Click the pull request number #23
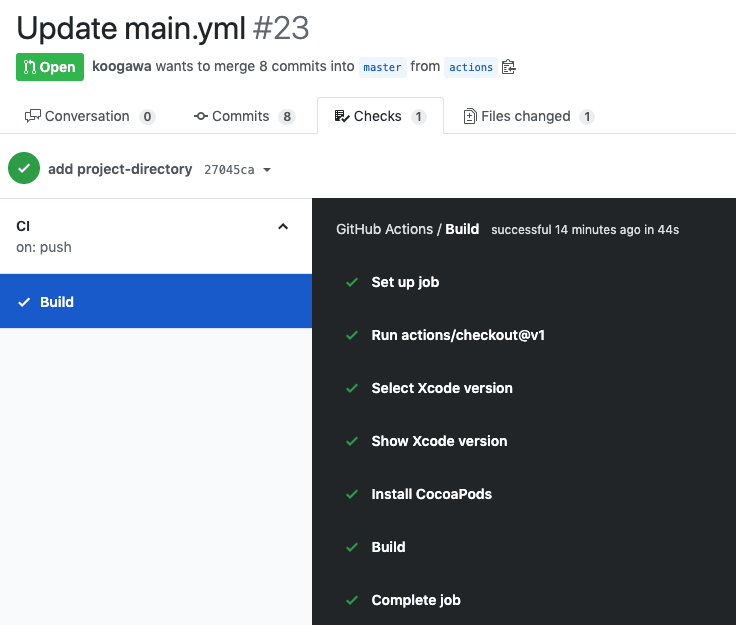Viewport: 736px width, 625px height. pos(281,28)
